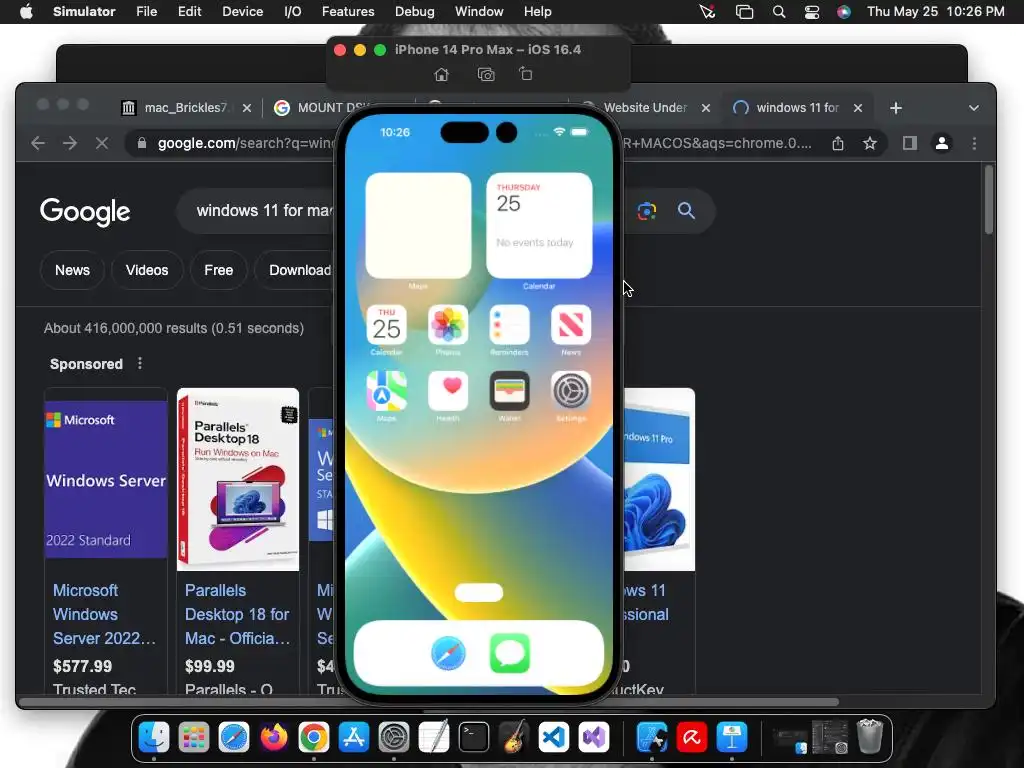Filter results by Videos
1024x768 pixels.
coord(147,270)
